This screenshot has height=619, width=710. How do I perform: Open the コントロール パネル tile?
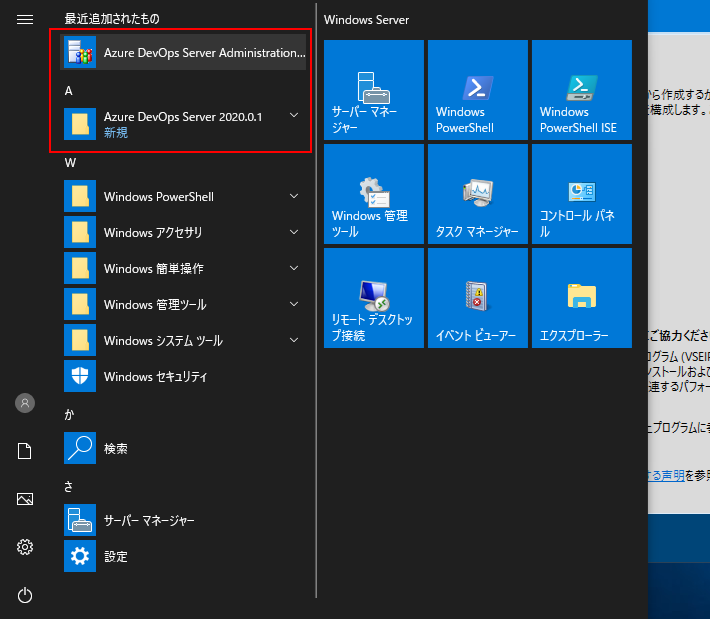coord(582,194)
